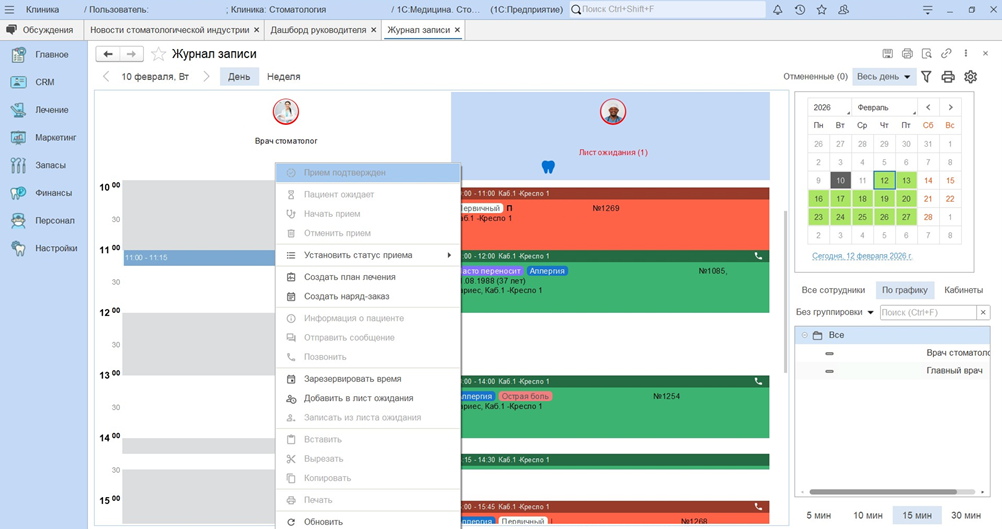Open the Весь день dropdown
Viewport: 1002px width, 529px height.
[883, 77]
